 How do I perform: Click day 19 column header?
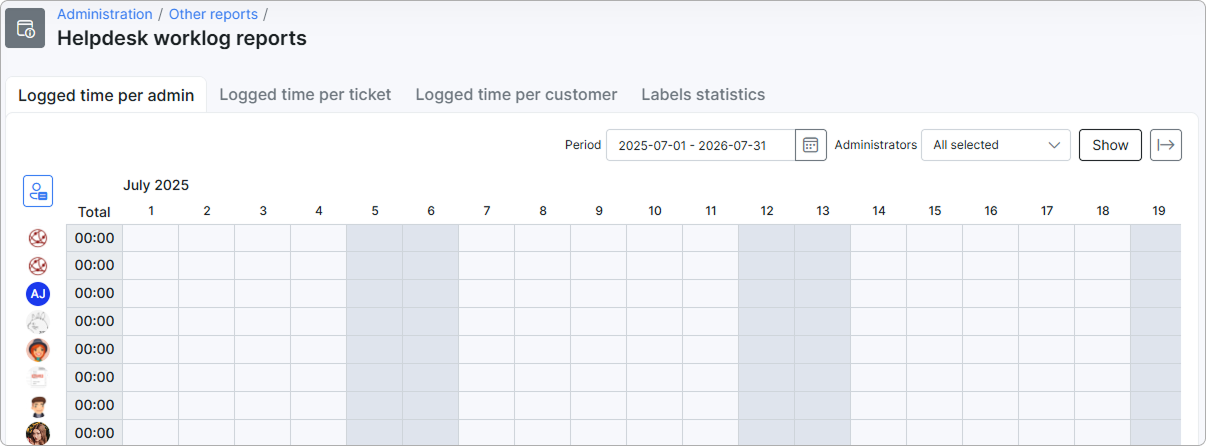point(1159,211)
